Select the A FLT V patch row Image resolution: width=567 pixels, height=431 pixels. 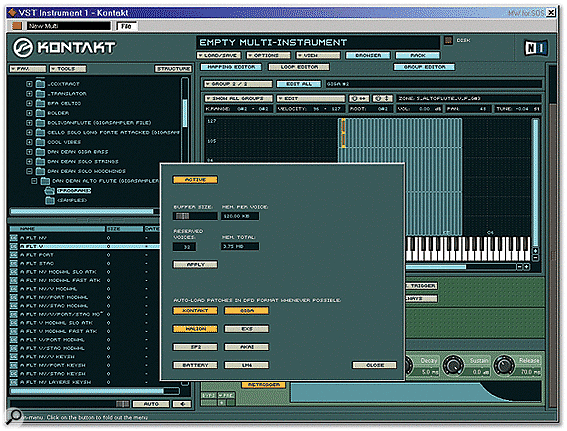coord(85,246)
